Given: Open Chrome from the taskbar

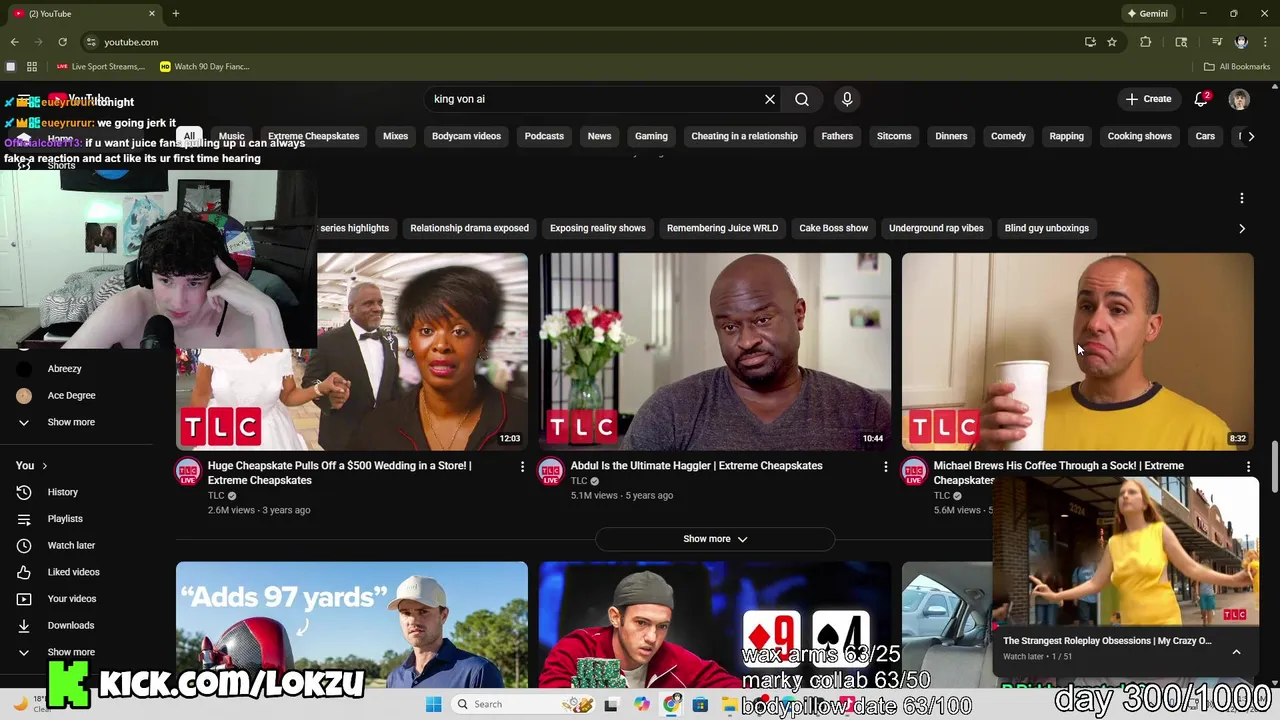Looking at the screenshot, I should [x=671, y=704].
